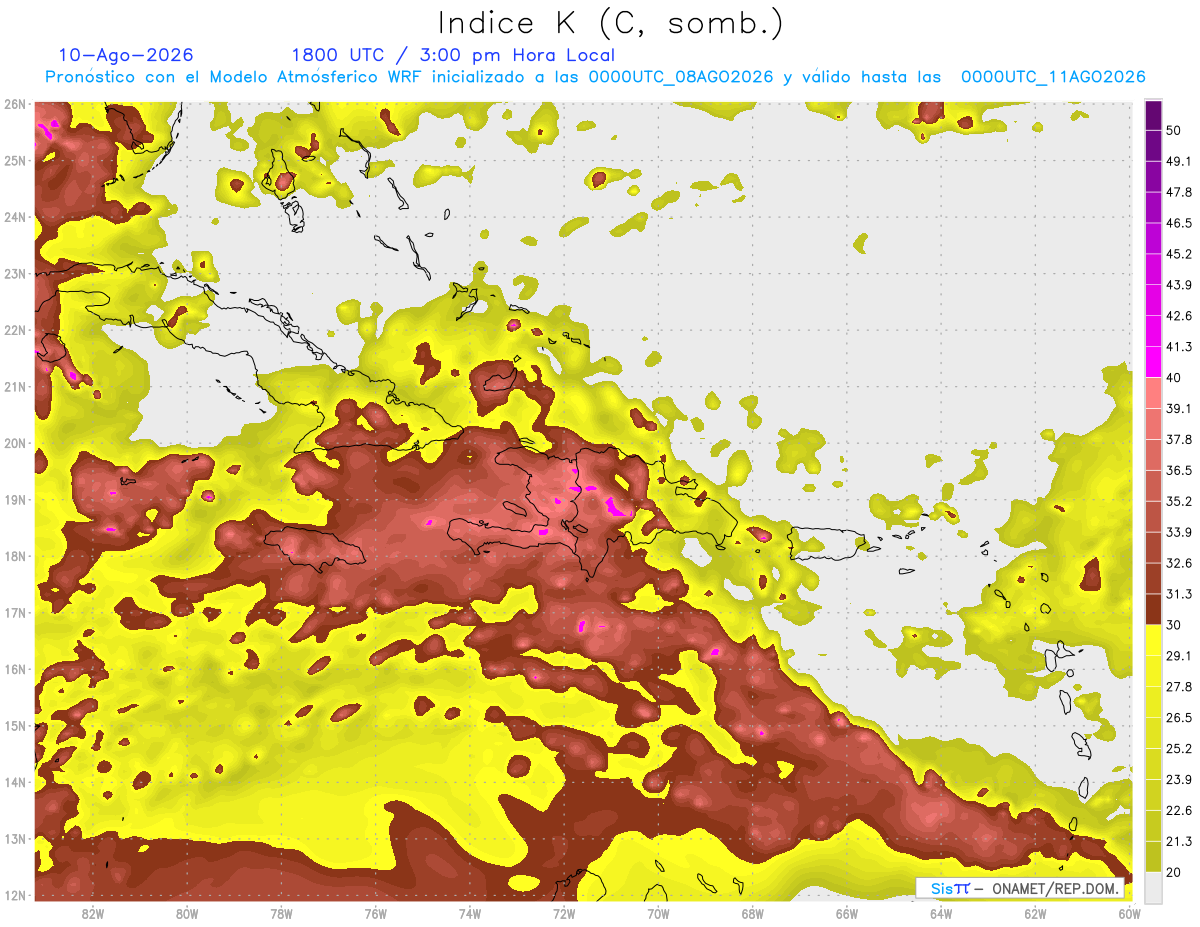Click the '62W' longitude label
The image size is (1200, 927).
(1036, 913)
